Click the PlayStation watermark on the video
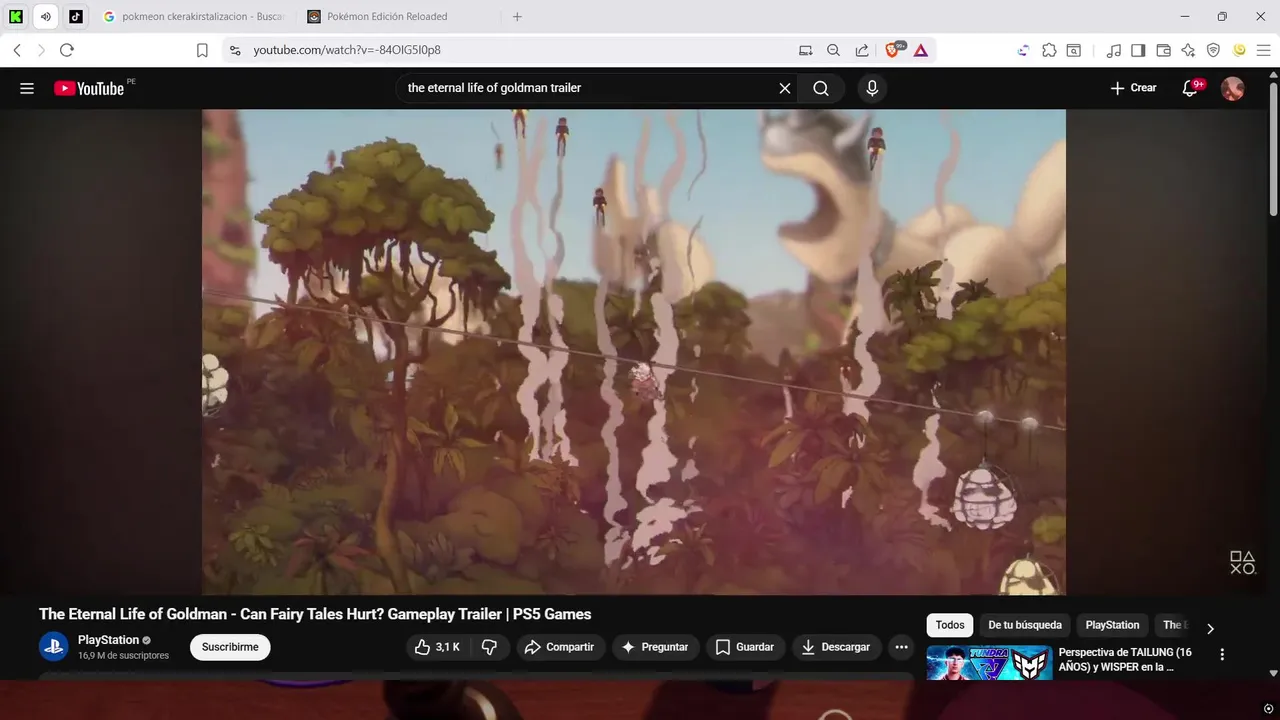 pos(1242,562)
